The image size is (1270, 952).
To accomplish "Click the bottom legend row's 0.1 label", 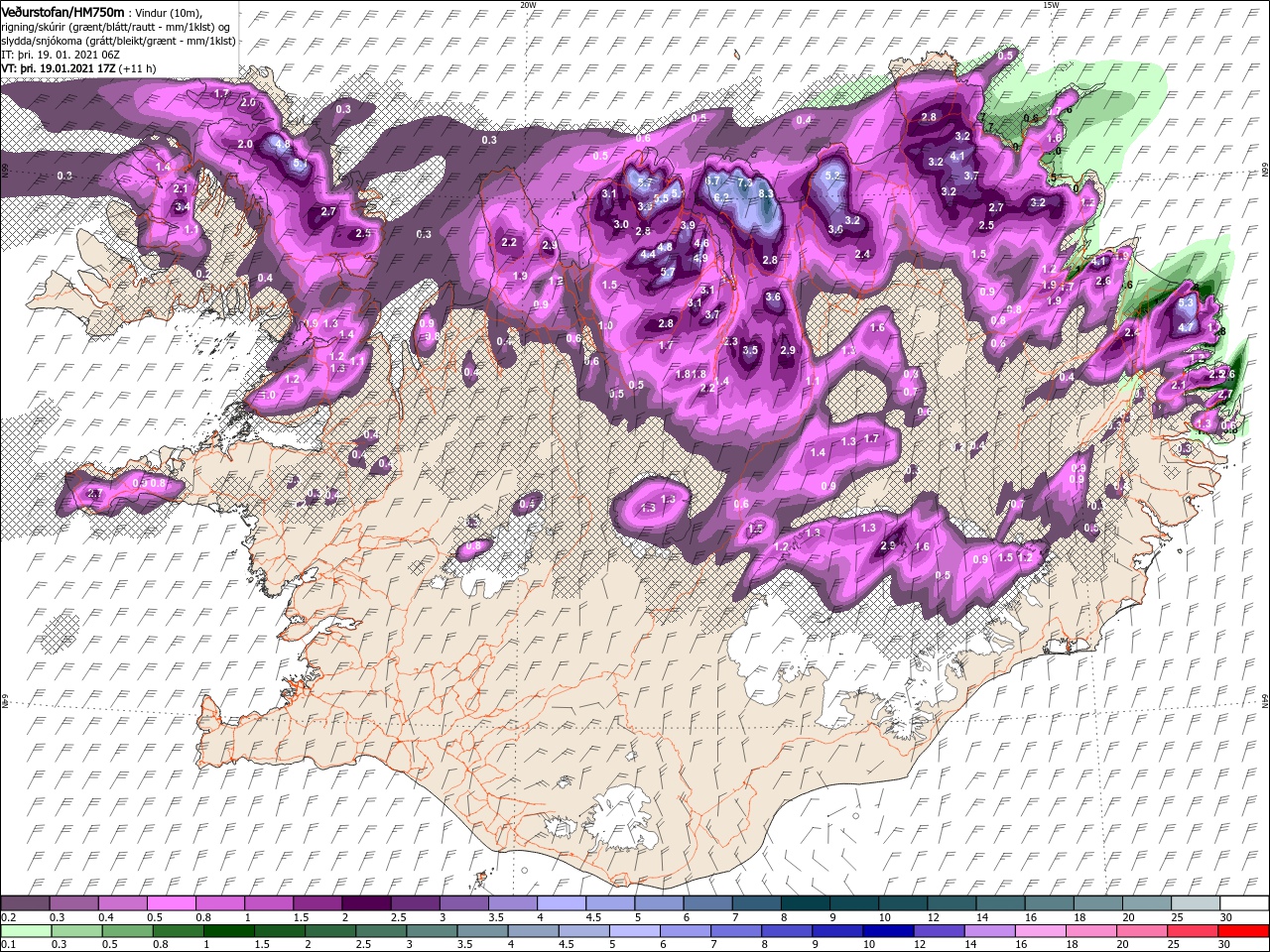I will 7,945.
